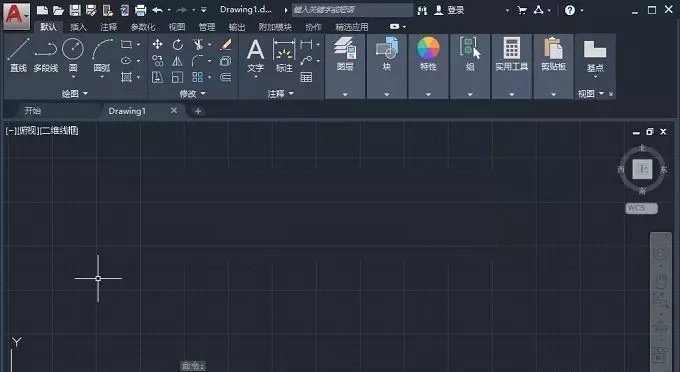680x372 pixels.
Task: Open the Layers (图层) panel button
Action: pyautogui.click(x=345, y=54)
